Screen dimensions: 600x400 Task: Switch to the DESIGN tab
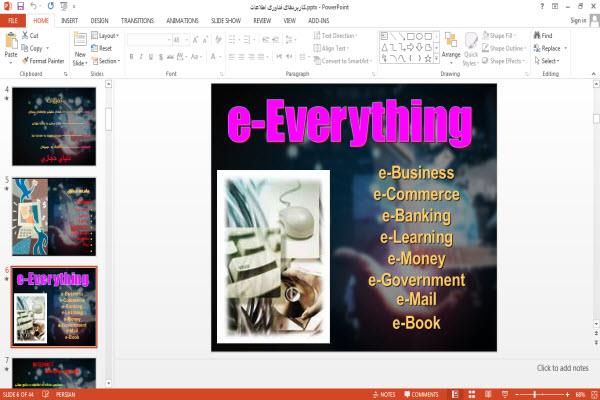[x=99, y=21]
